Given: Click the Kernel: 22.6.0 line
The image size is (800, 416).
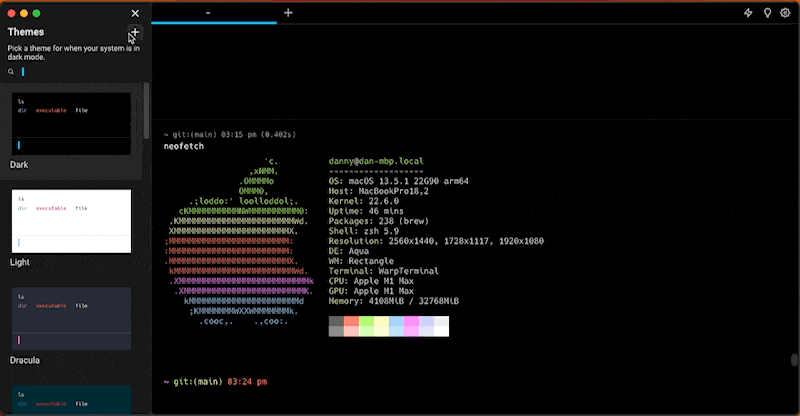Looking at the screenshot, I should point(363,201).
